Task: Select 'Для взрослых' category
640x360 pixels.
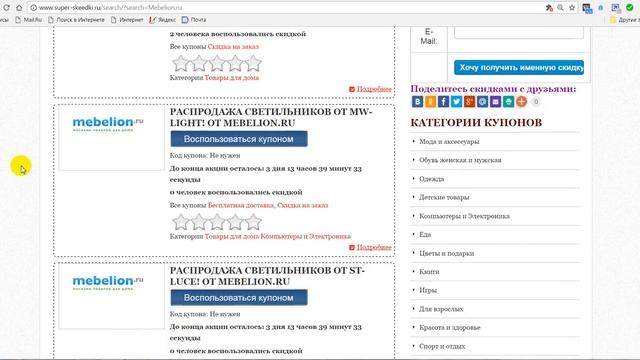Action: pos(441,309)
